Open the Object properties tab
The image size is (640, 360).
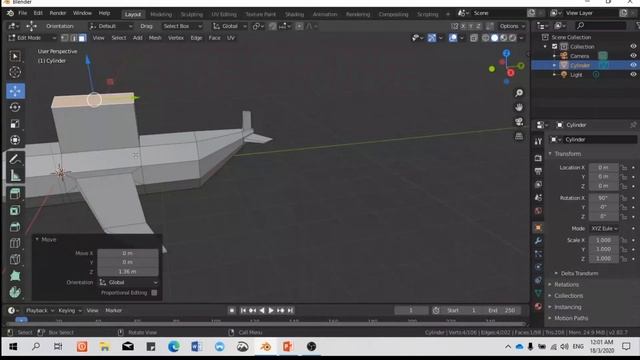point(538,228)
